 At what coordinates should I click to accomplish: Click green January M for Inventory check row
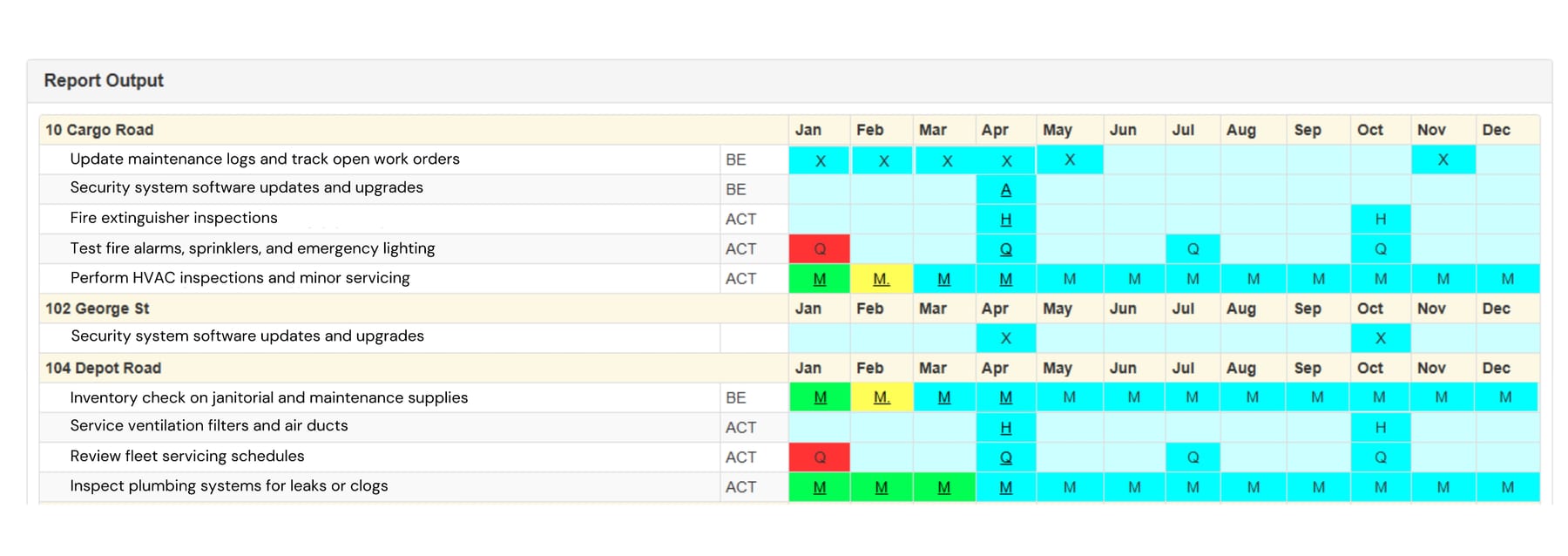pyautogui.click(x=820, y=397)
